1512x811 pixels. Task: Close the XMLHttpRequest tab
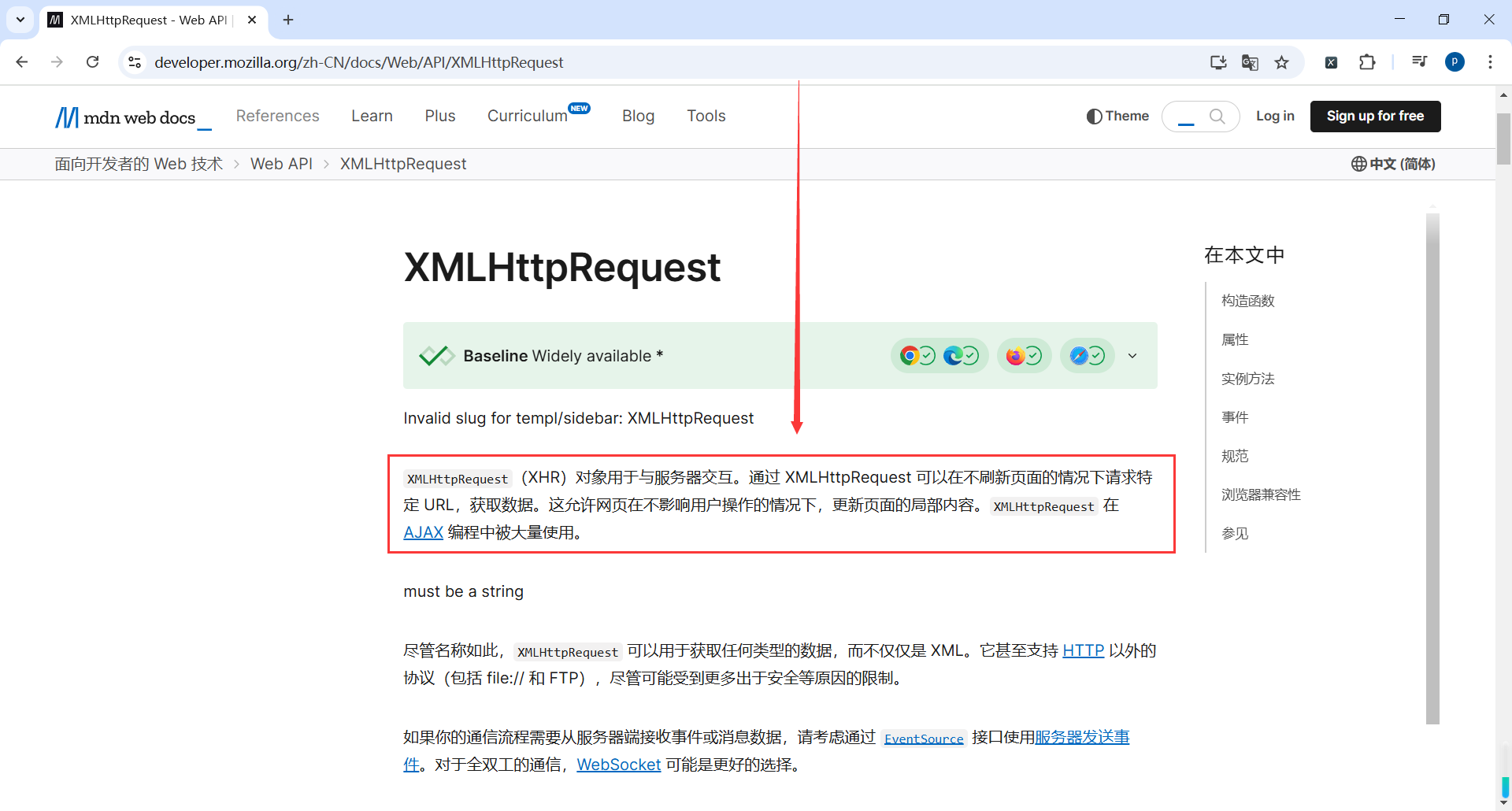coord(252,20)
